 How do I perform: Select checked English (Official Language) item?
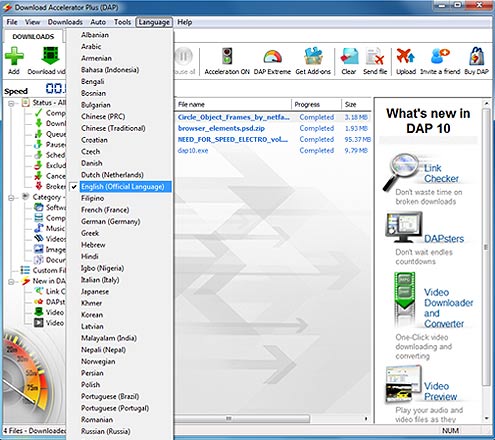pos(120,186)
